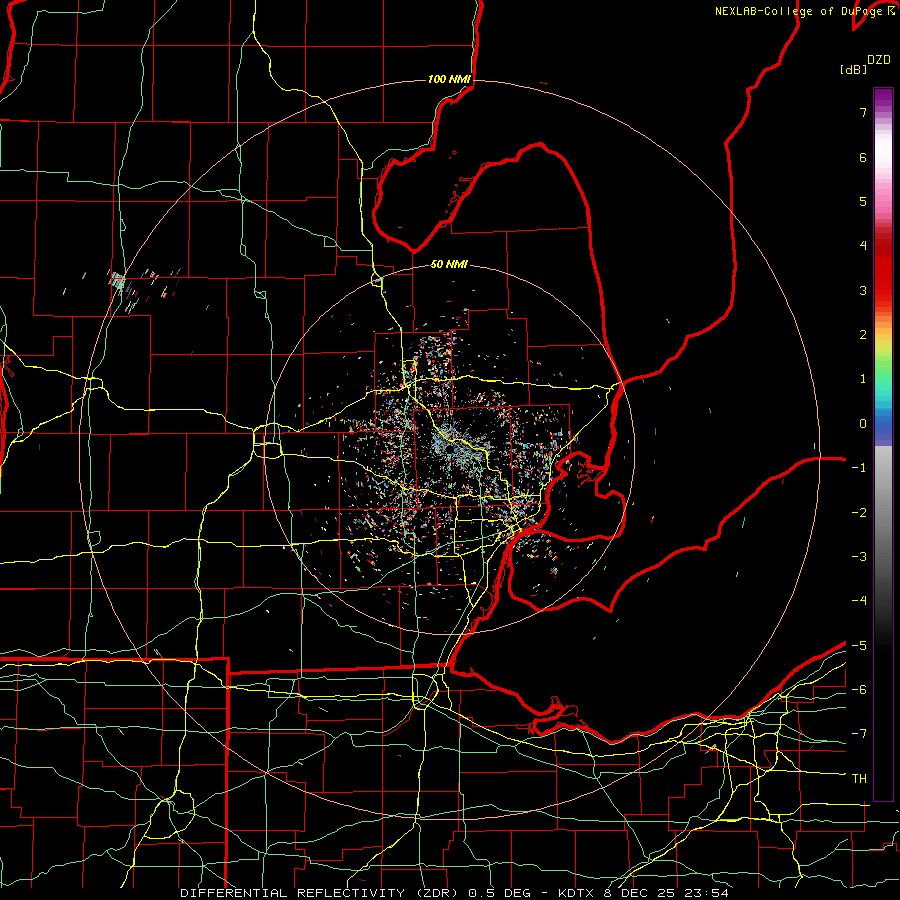Select the 3 dB red color band
This screenshot has height=900, width=900.
coord(883,290)
